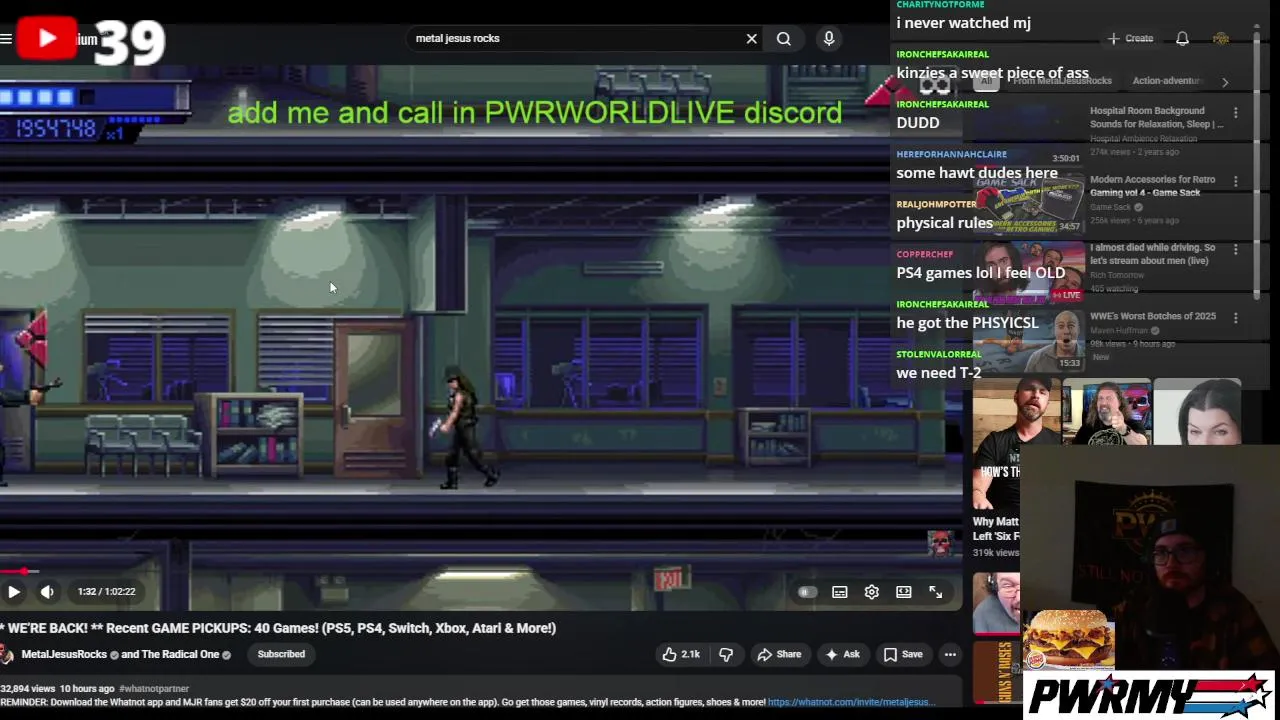Open the YouTube guide hamburger menu
Image resolution: width=1280 pixels, height=720 pixels.
[6, 39]
